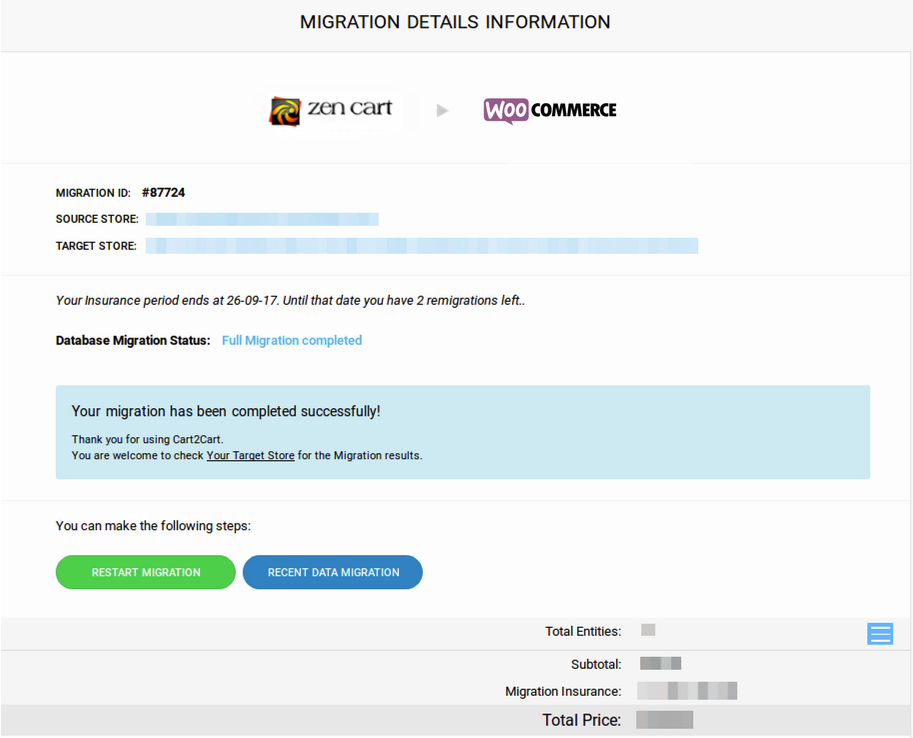Select the Full Migration completed status
The image size is (913, 738).
click(292, 340)
